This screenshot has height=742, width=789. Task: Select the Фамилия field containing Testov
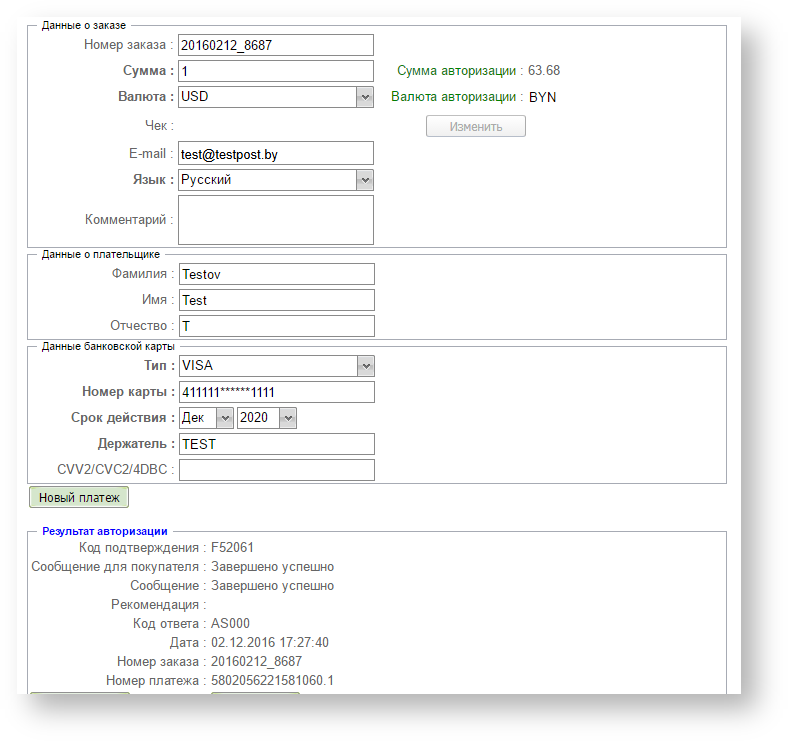click(275, 274)
